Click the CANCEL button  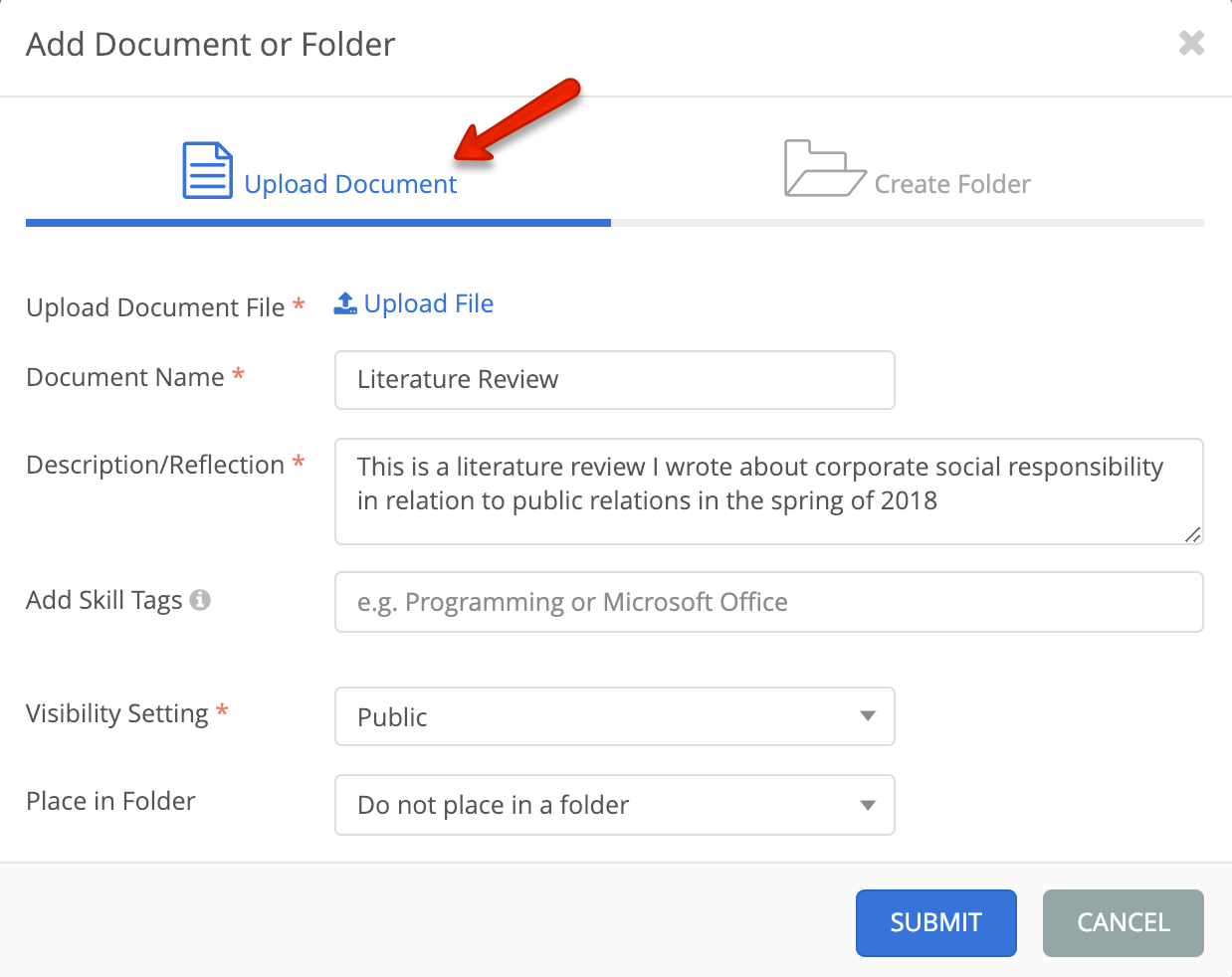[1124, 923]
